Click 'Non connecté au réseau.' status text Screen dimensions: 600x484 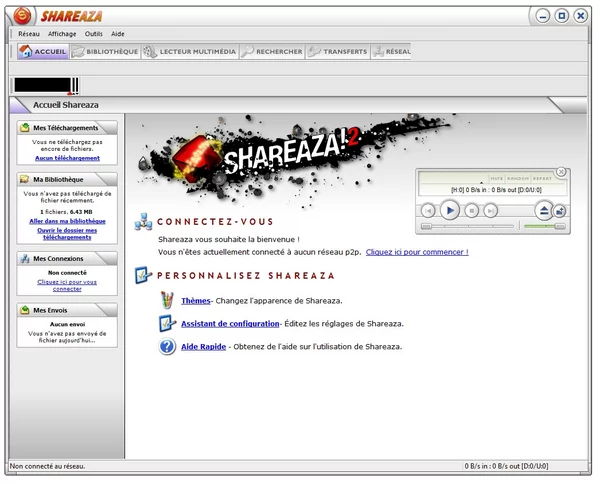tap(47, 466)
